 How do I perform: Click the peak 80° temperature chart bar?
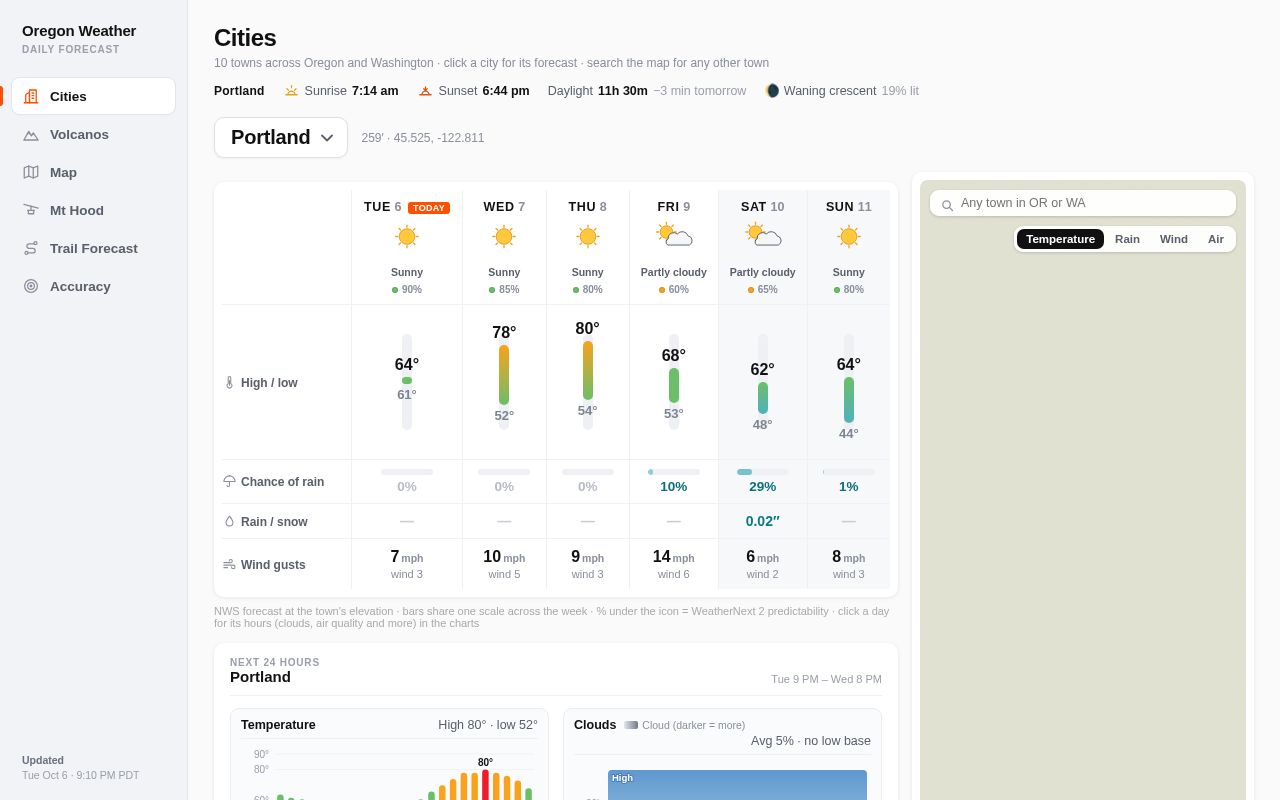coord(486,784)
